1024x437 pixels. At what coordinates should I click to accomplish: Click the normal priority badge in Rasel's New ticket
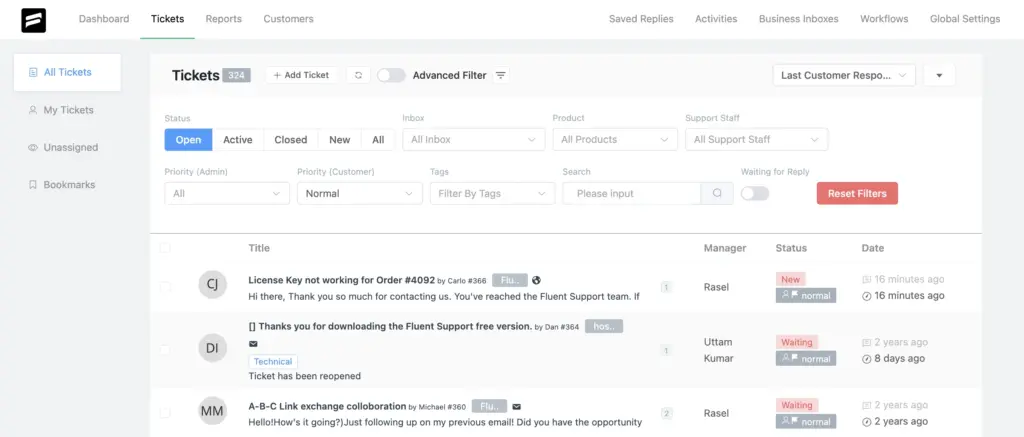(806, 296)
